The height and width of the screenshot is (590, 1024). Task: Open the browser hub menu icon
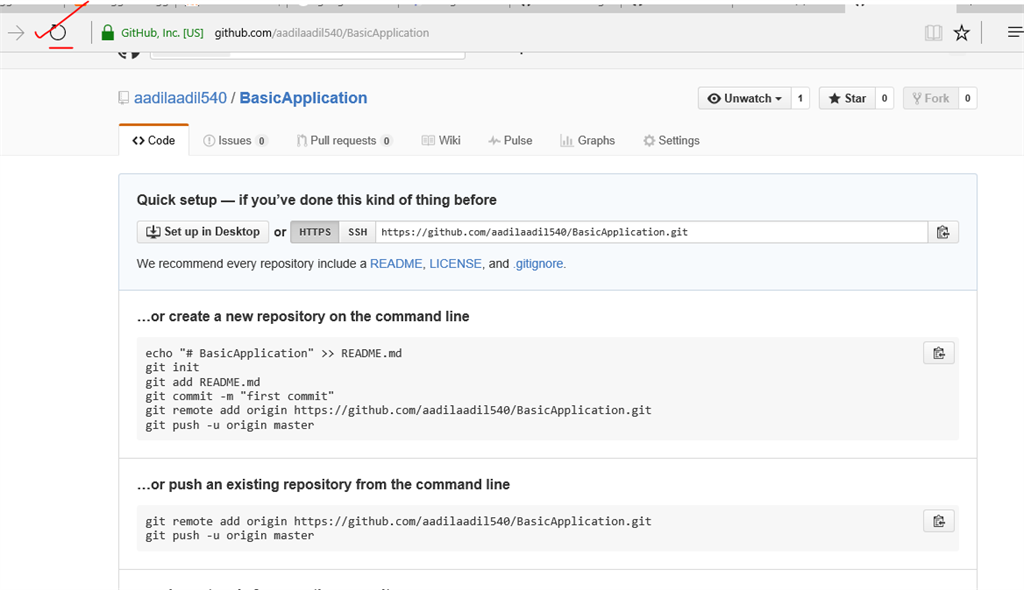pyautogui.click(x=1014, y=33)
